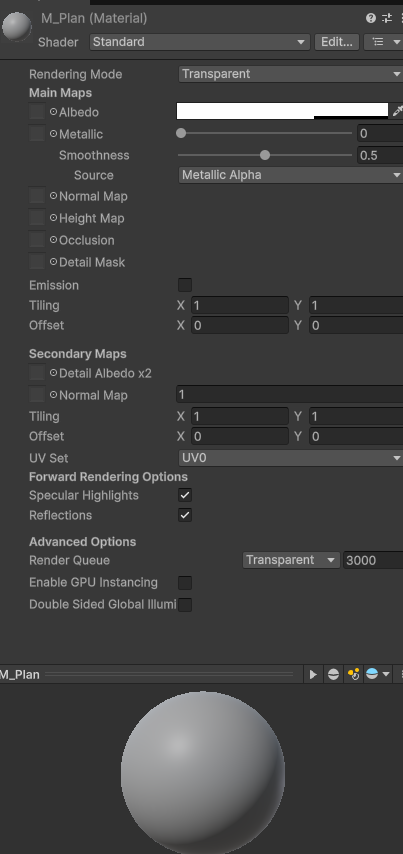Enable GPU Instancing checkbox
Viewport: 403px width, 854px height.
coord(185,583)
